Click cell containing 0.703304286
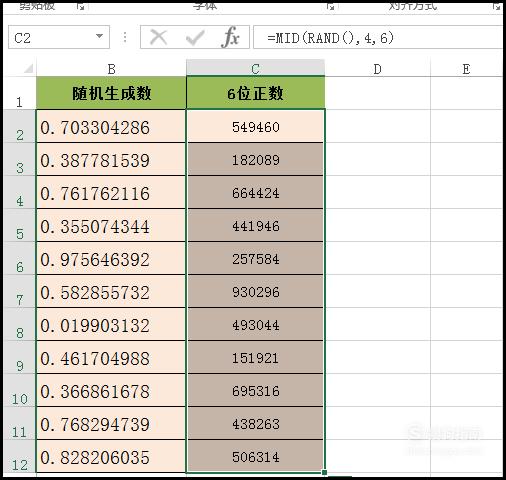Screen dimensions: 506x480 click(111, 127)
